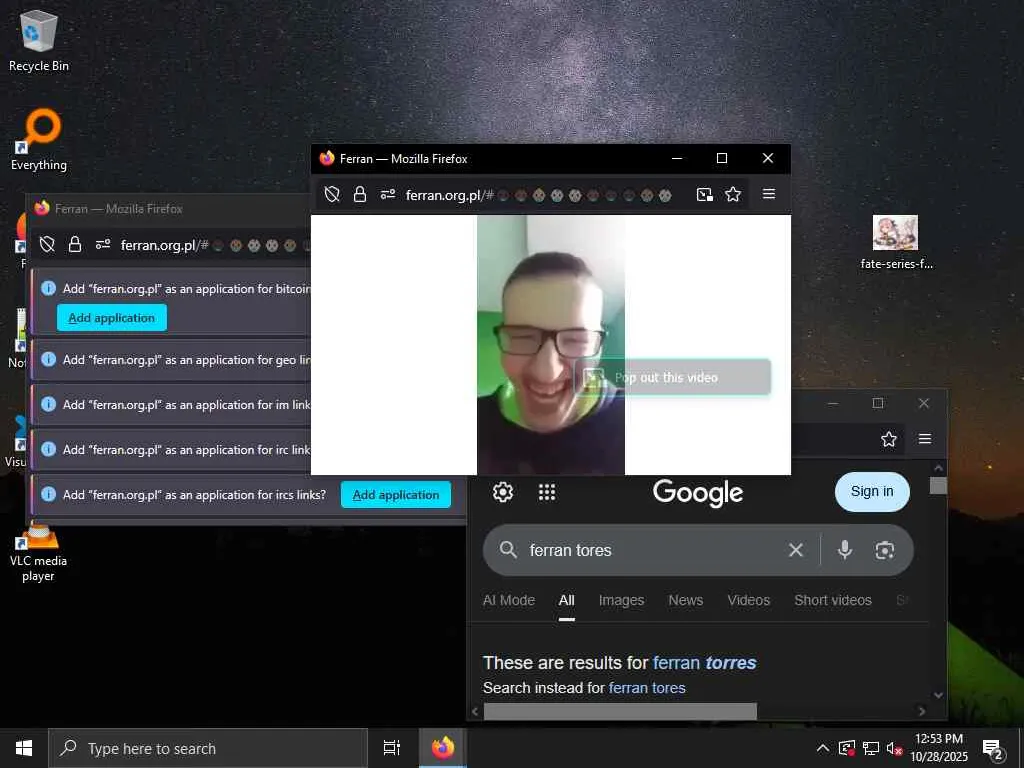Open the VLC media player desktop shortcut
Screen dimensions: 1024x768
(38, 554)
